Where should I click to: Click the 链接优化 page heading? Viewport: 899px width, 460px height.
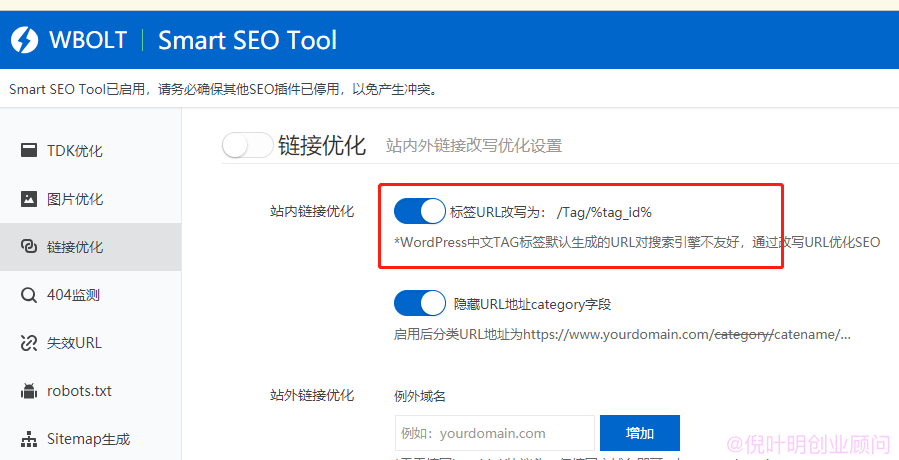[x=322, y=145]
